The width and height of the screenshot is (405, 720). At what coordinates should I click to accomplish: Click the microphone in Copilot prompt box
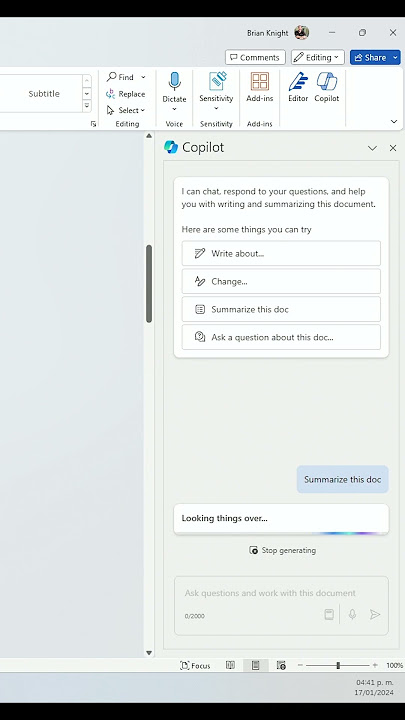(352, 614)
